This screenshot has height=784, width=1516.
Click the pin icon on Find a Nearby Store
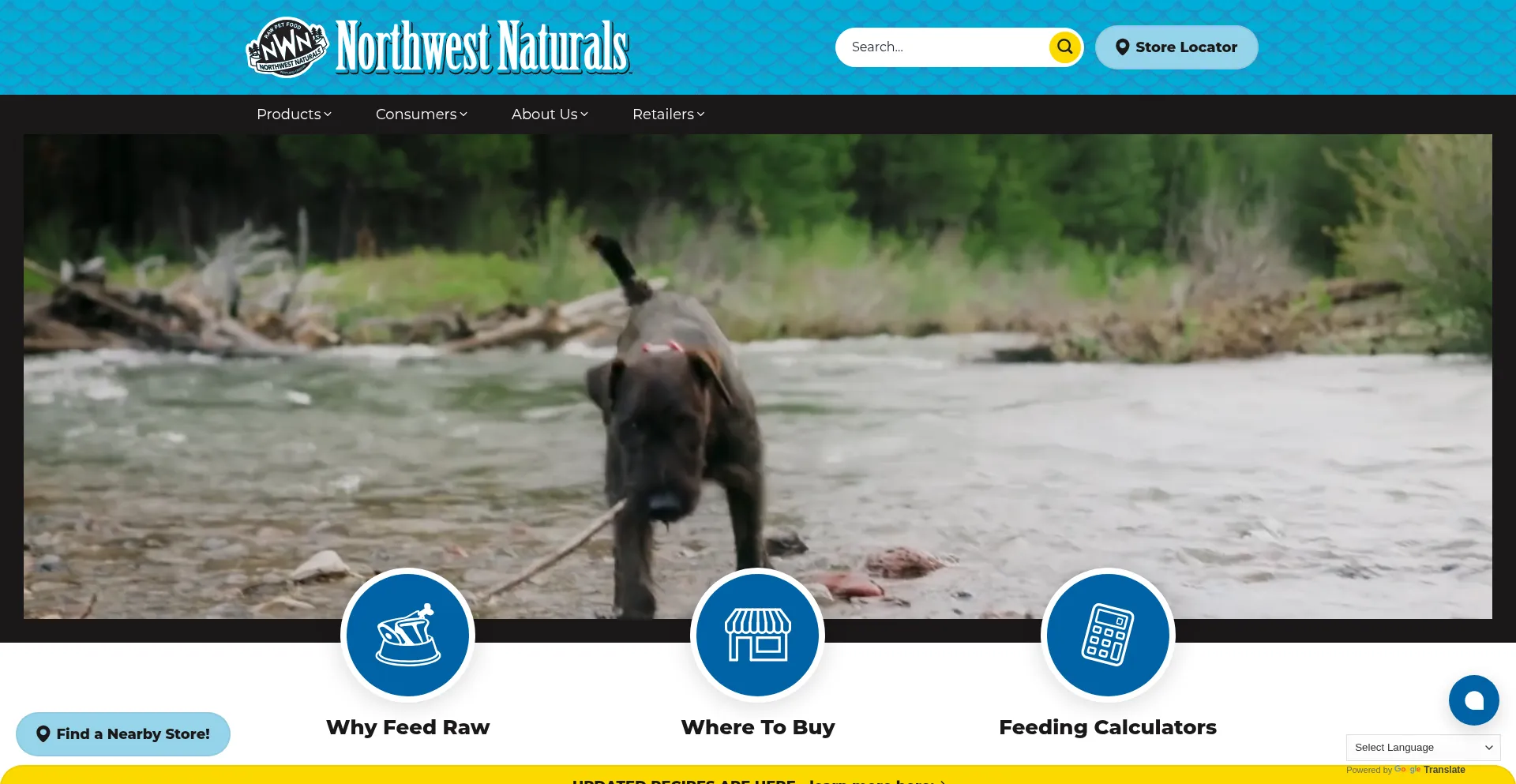[x=43, y=734]
